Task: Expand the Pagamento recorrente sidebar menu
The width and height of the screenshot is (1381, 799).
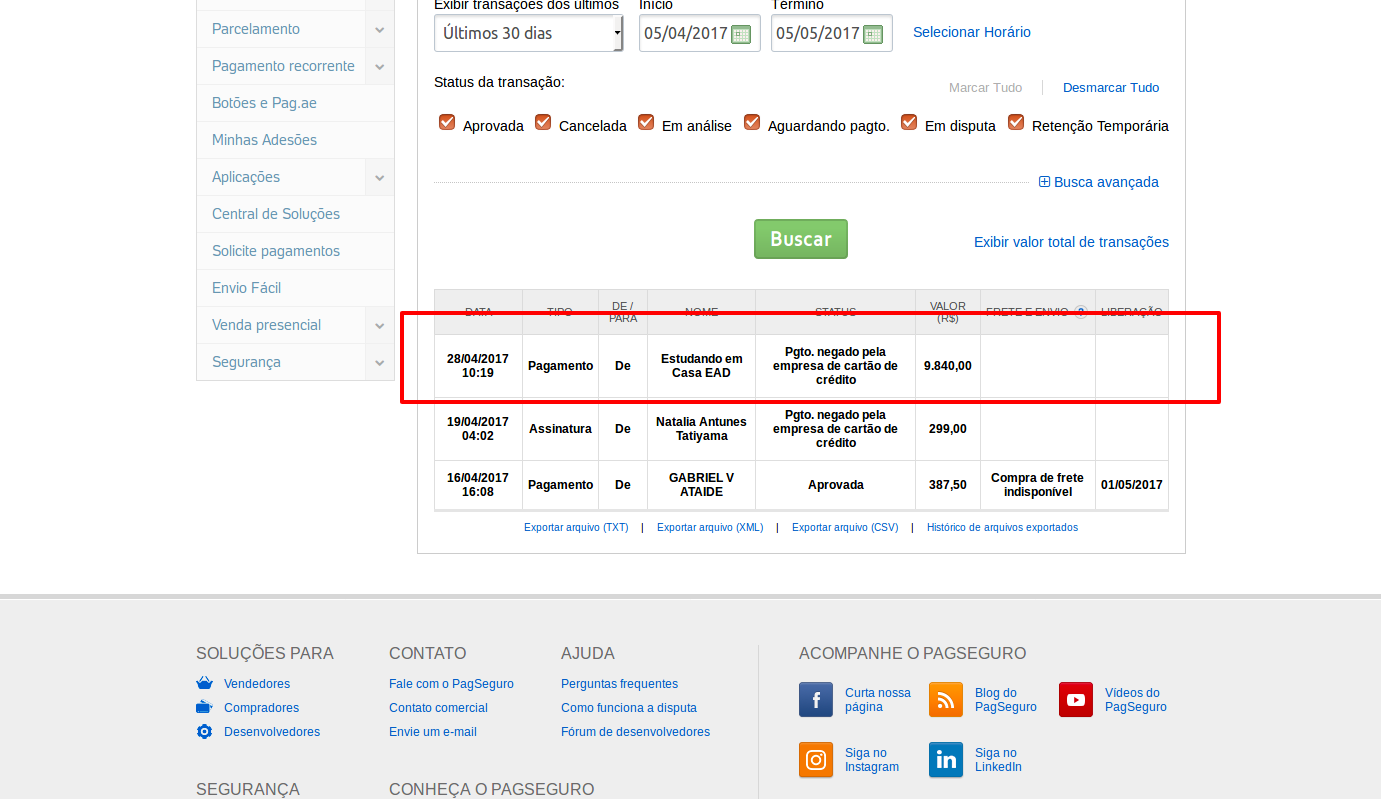Action: pyautogui.click(x=379, y=67)
